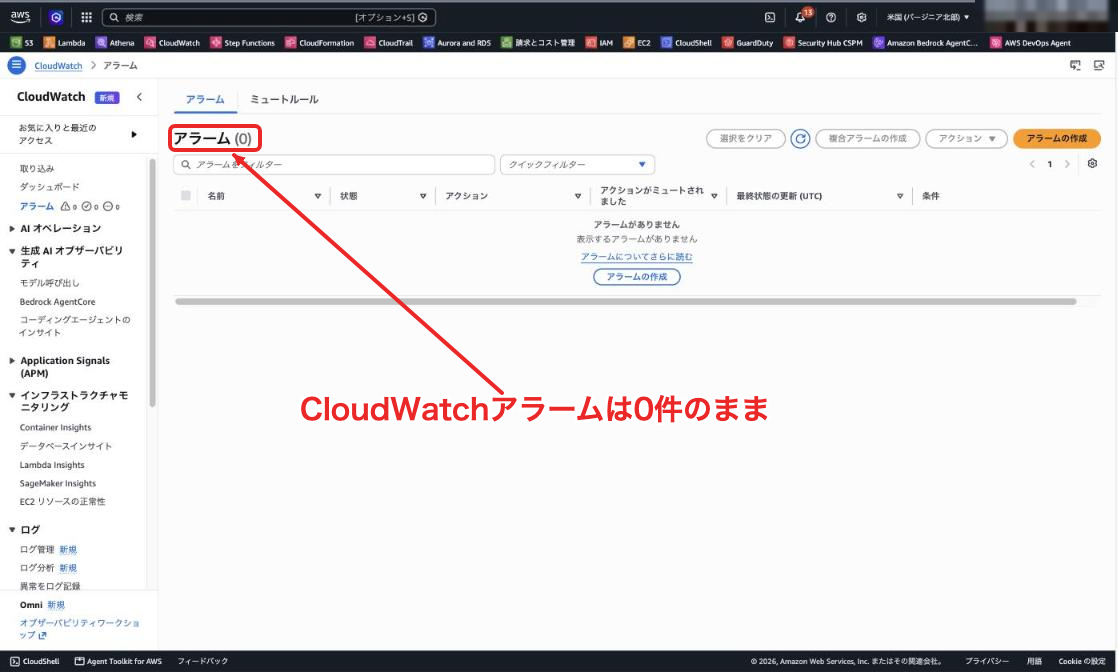Open the alarm table preferences gear
Screen dimensions: 1118x672
pos(1092,163)
